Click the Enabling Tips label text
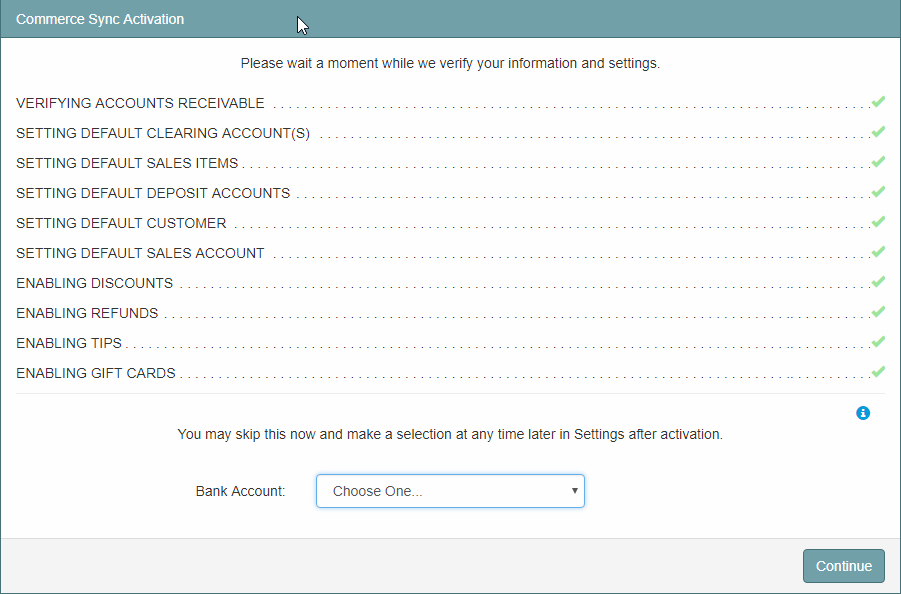This screenshot has height=594, width=901. tap(69, 344)
